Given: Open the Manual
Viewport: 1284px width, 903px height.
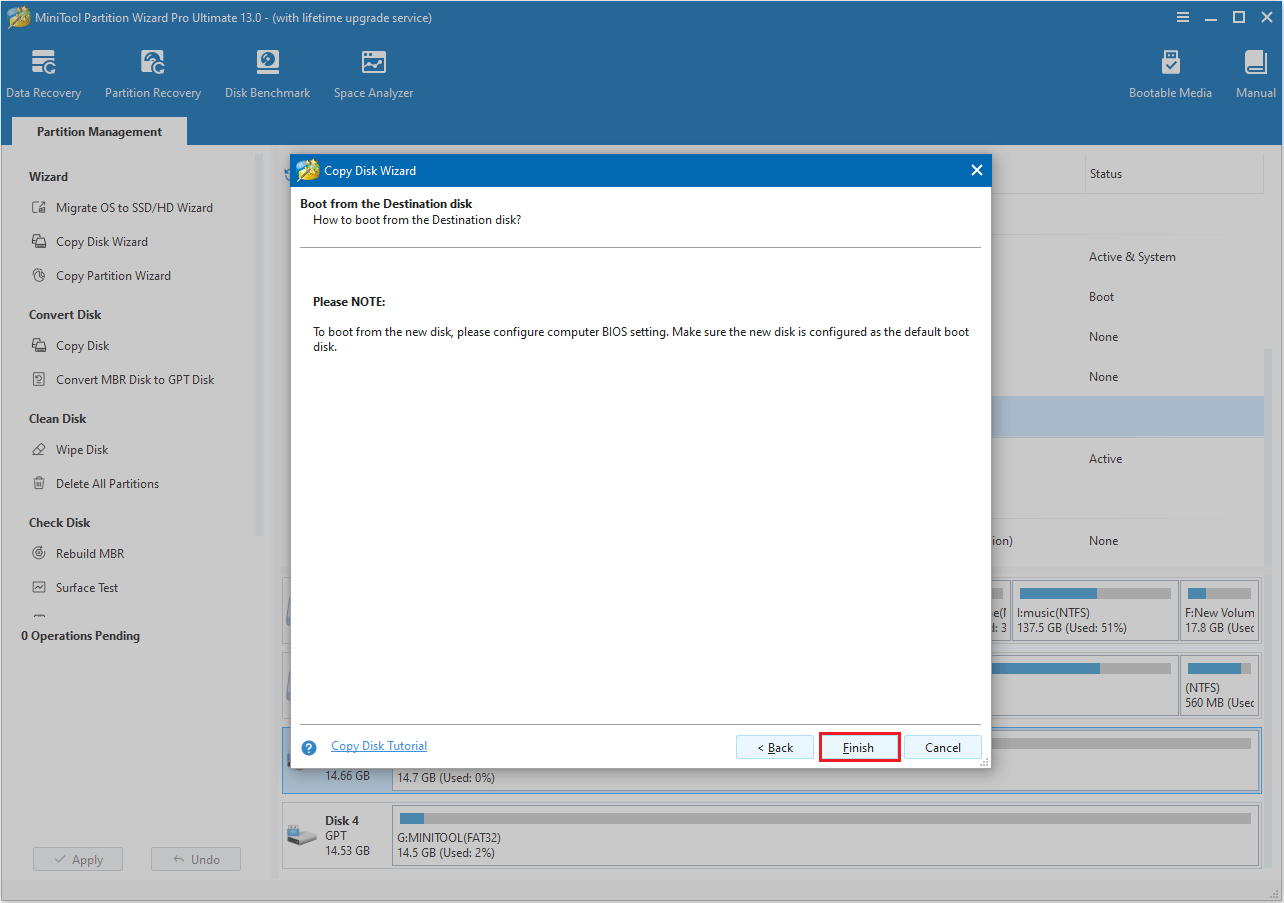Looking at the screenshot, I should (1255, 71).
